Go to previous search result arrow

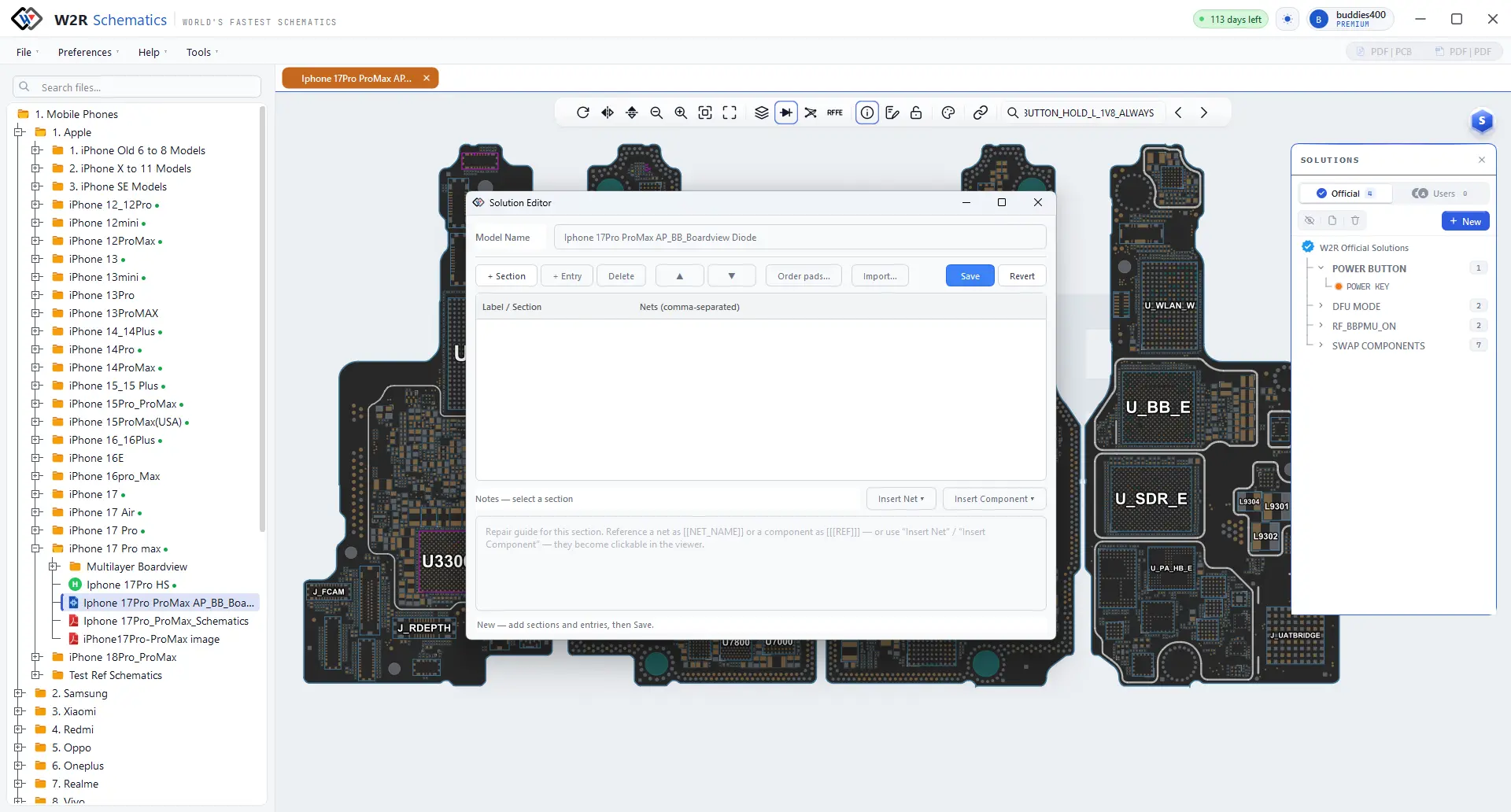point(1178,113)
